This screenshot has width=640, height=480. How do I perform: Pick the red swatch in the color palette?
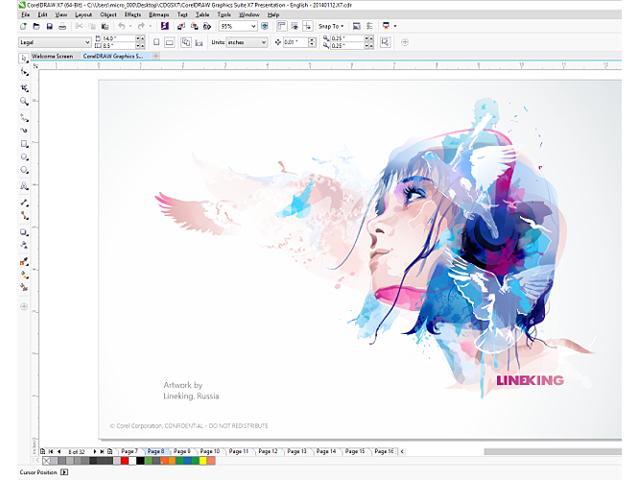click(123, 461)
